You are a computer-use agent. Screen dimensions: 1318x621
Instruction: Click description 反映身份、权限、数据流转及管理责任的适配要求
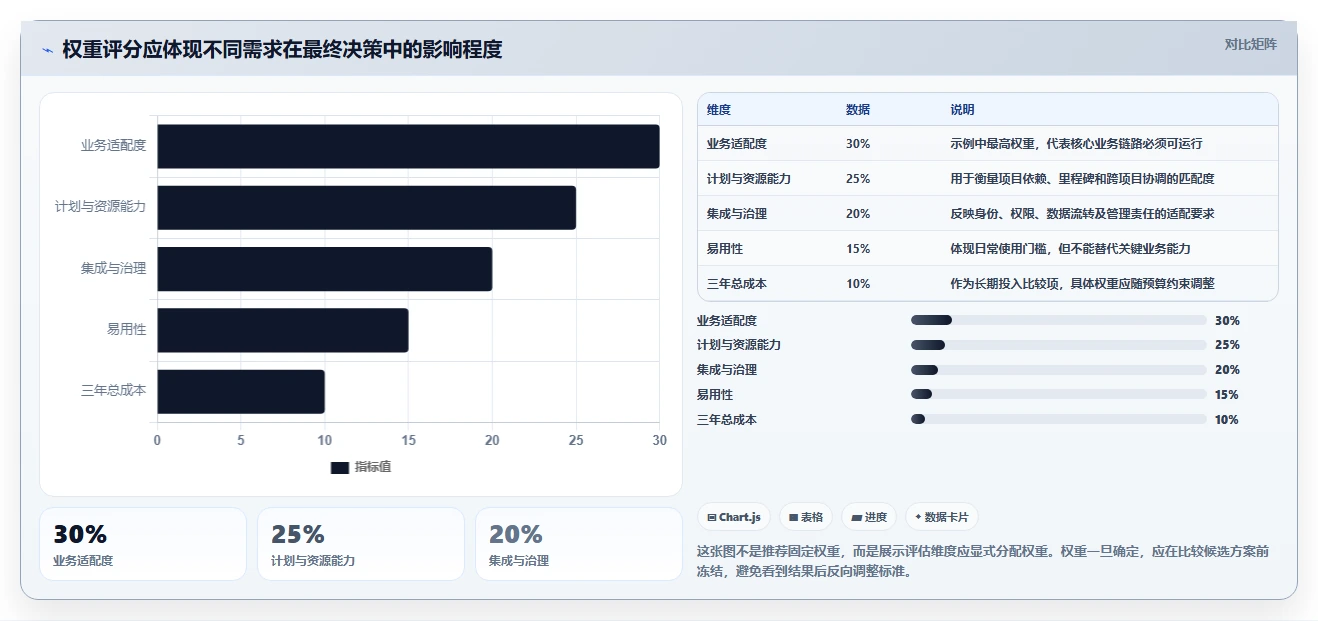(x=1082, y=214)
